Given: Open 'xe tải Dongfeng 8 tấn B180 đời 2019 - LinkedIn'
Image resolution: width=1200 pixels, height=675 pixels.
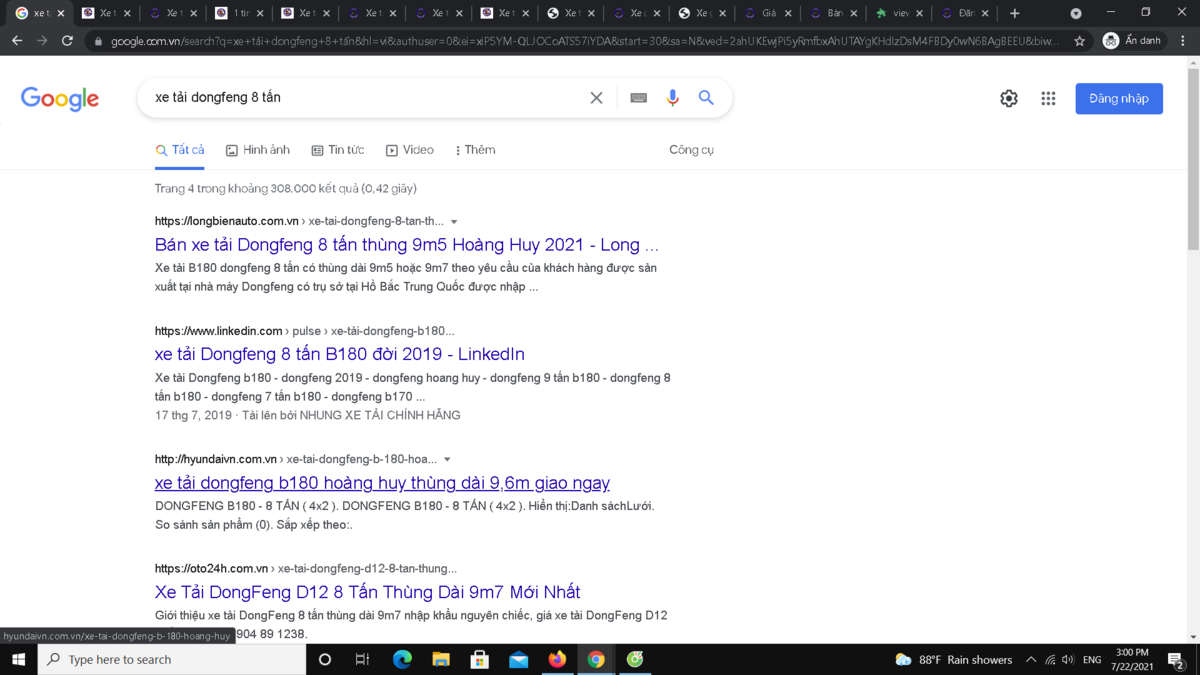Looking at the screenshot, I should click(340, 354).
